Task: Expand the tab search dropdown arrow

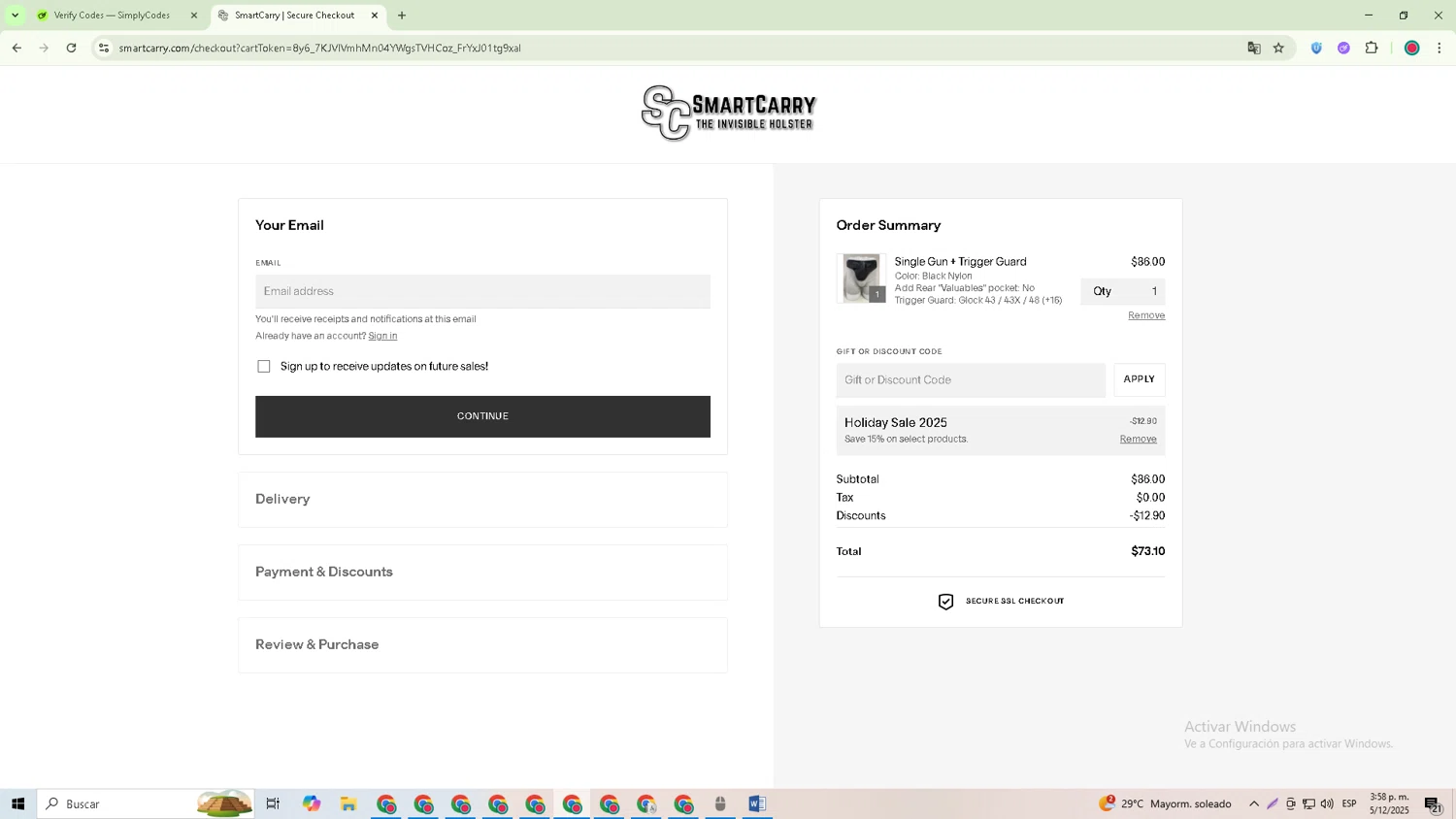Action: (15, 16)
